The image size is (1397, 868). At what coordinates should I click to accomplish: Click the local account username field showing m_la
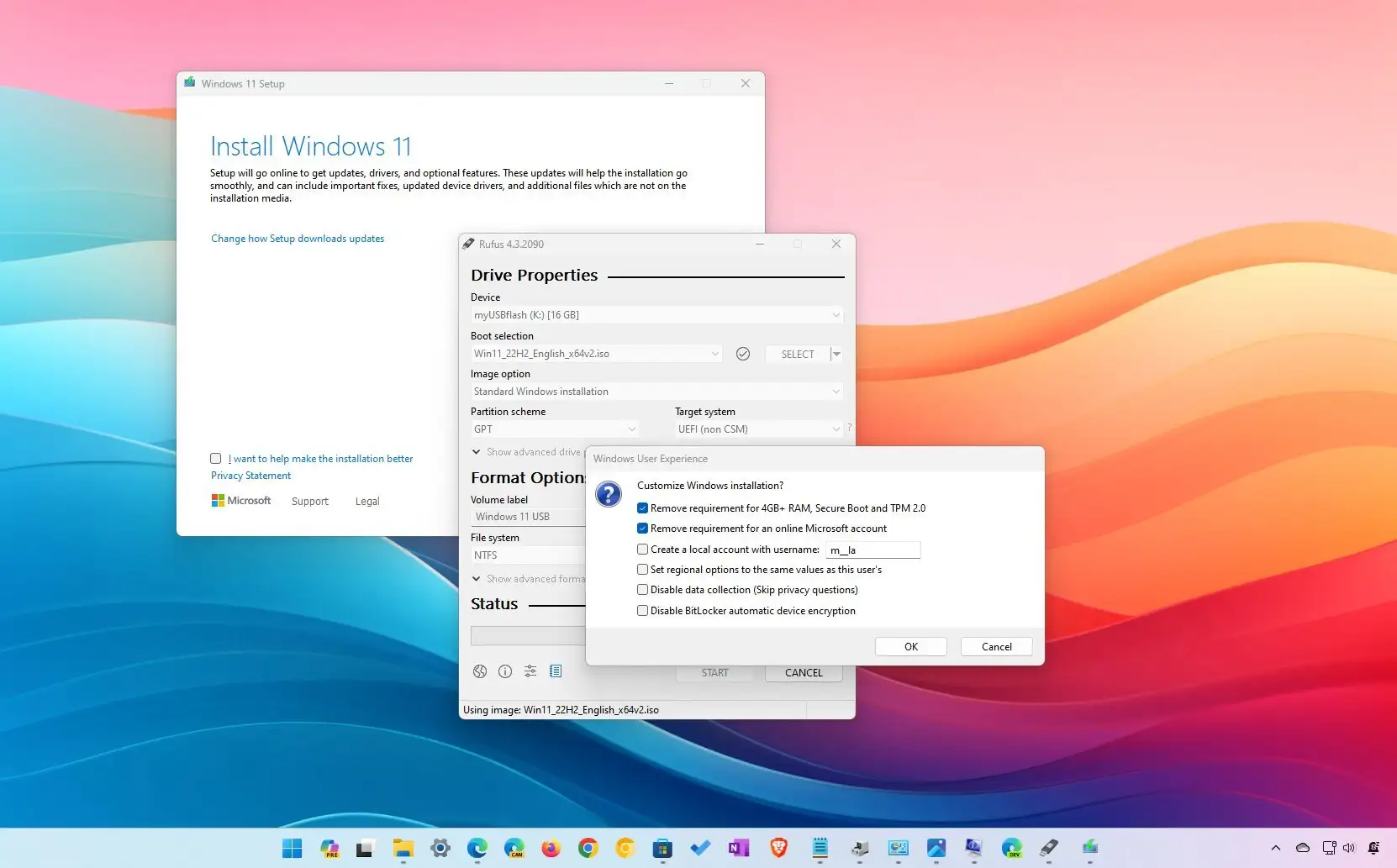point(873,550)
